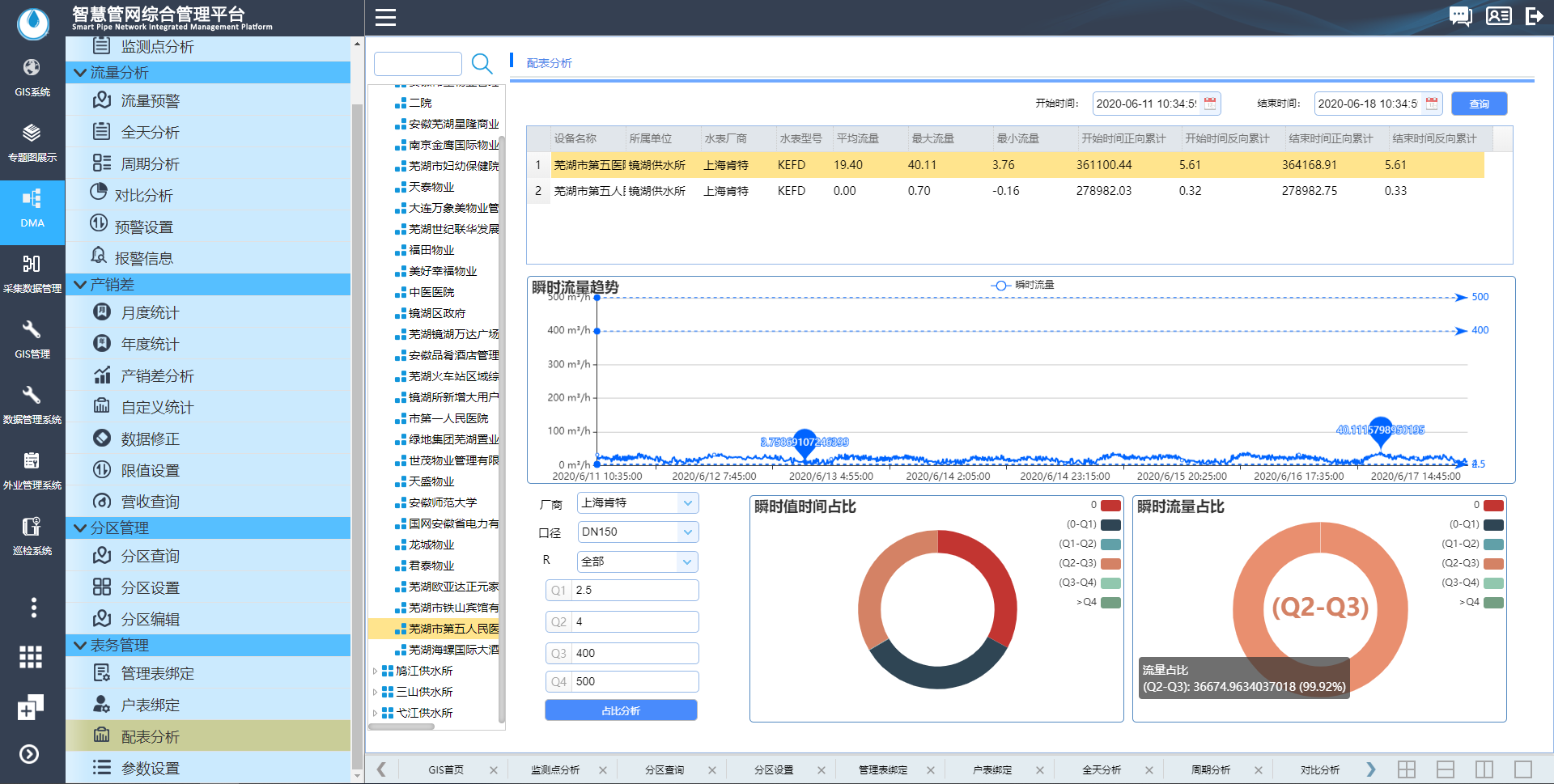Open the 外业管理系统 sidebar module
Screen dimensions: 1554x784
tap(32, 472)
